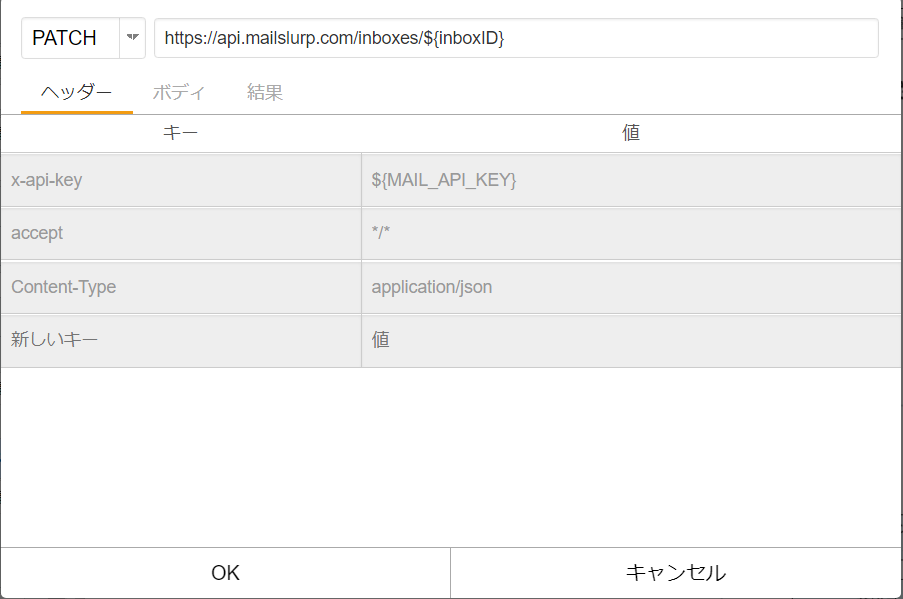Screen dimensions: 903x599
Task: Click the accept header key cell
Action: pos(181,233)
